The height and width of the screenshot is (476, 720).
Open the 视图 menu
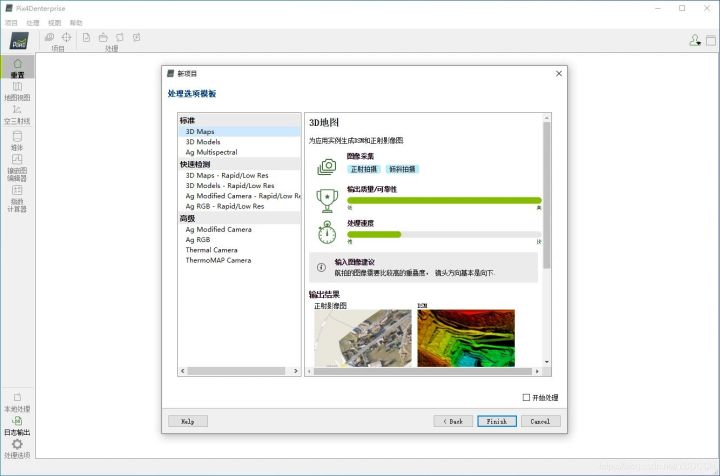point(54,23)
